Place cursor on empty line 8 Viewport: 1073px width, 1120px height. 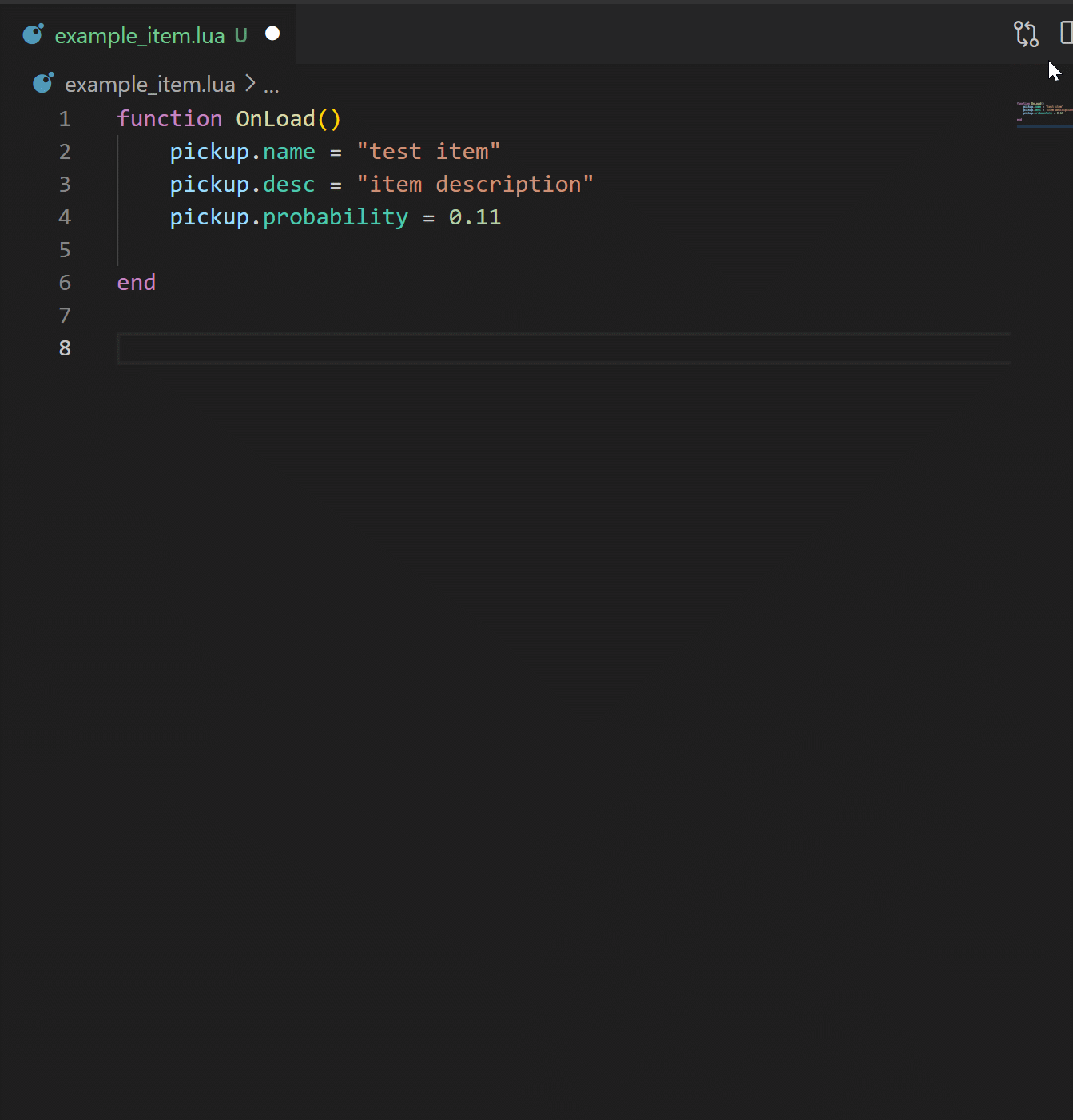pos(479,348)
